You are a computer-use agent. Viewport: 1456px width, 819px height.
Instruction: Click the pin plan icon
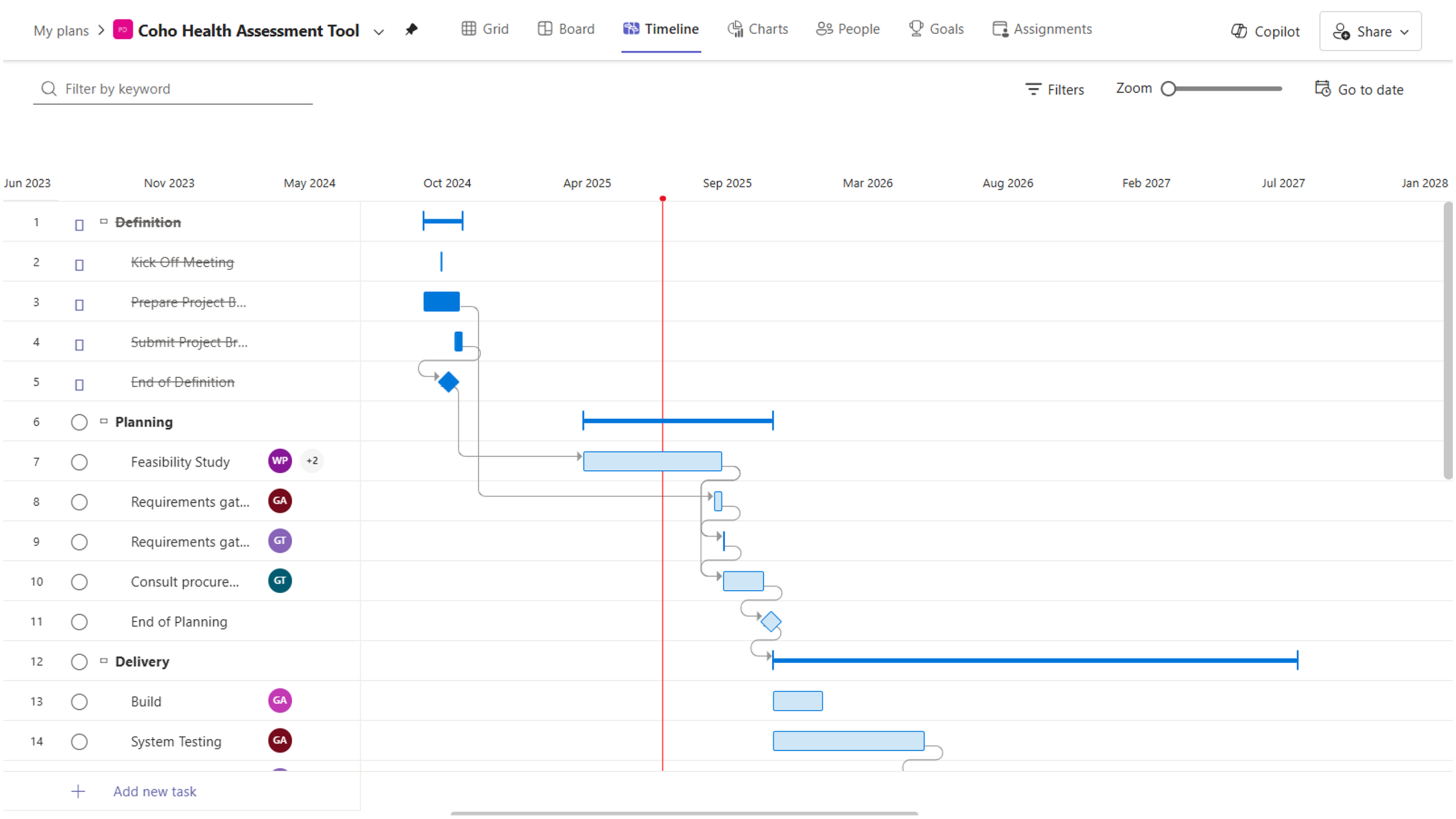(x=411, y=30)
